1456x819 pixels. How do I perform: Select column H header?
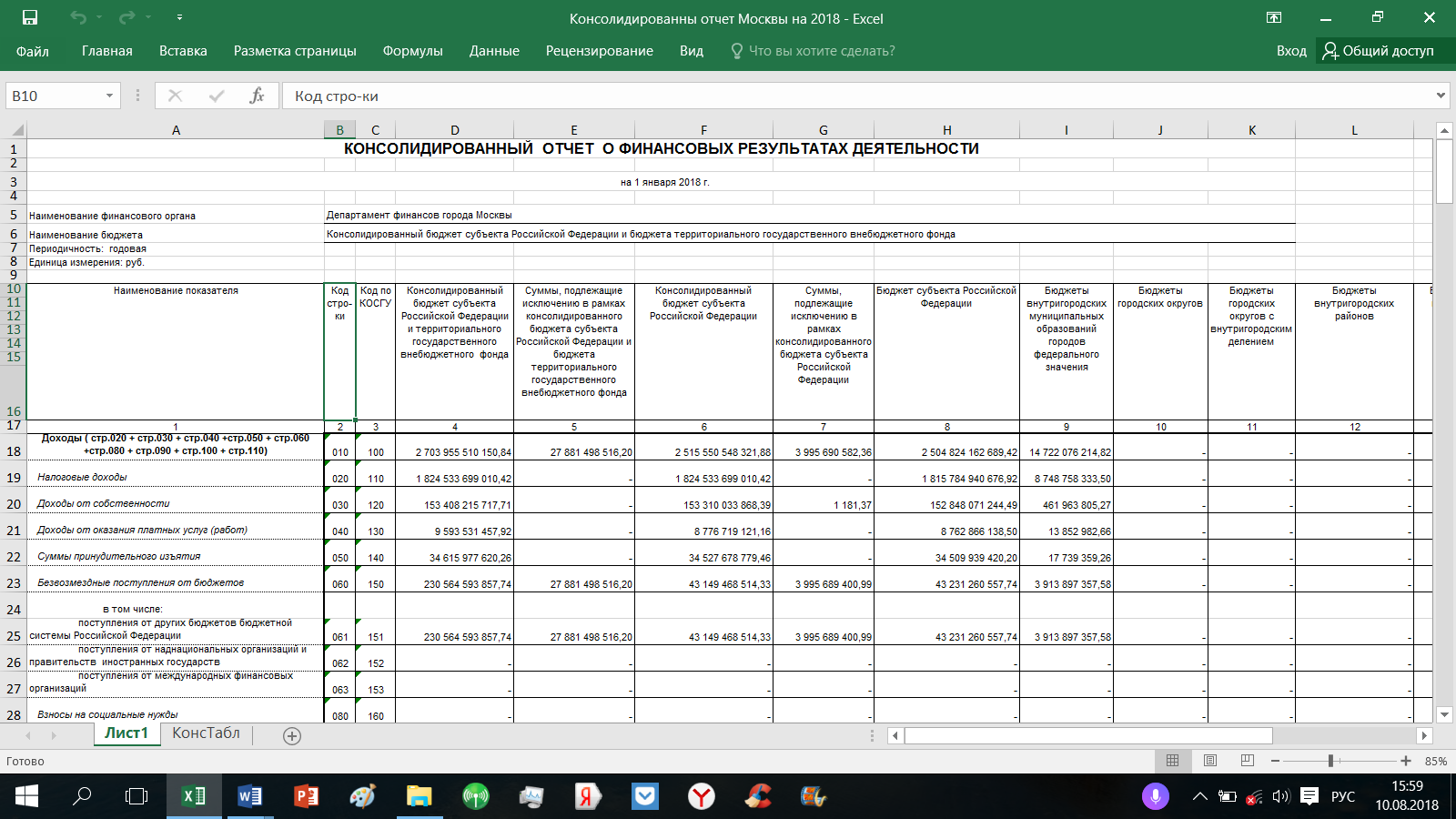point(947,130)
